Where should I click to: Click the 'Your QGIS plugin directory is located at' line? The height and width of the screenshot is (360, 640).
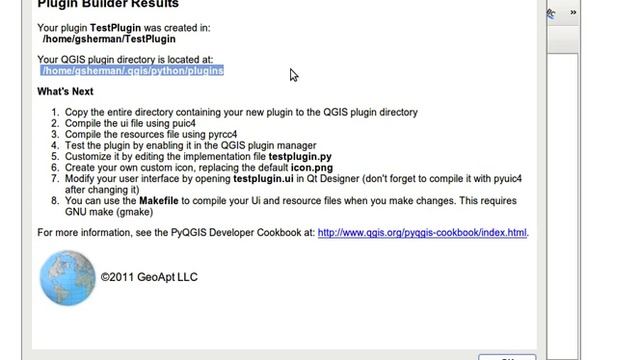pos(125,60)
